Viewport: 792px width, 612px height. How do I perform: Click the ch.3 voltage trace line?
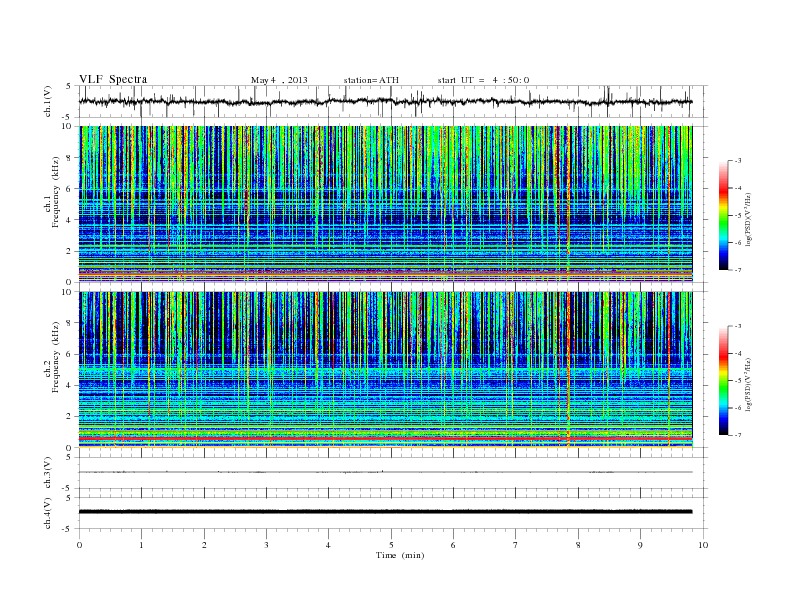click(385, 472)
